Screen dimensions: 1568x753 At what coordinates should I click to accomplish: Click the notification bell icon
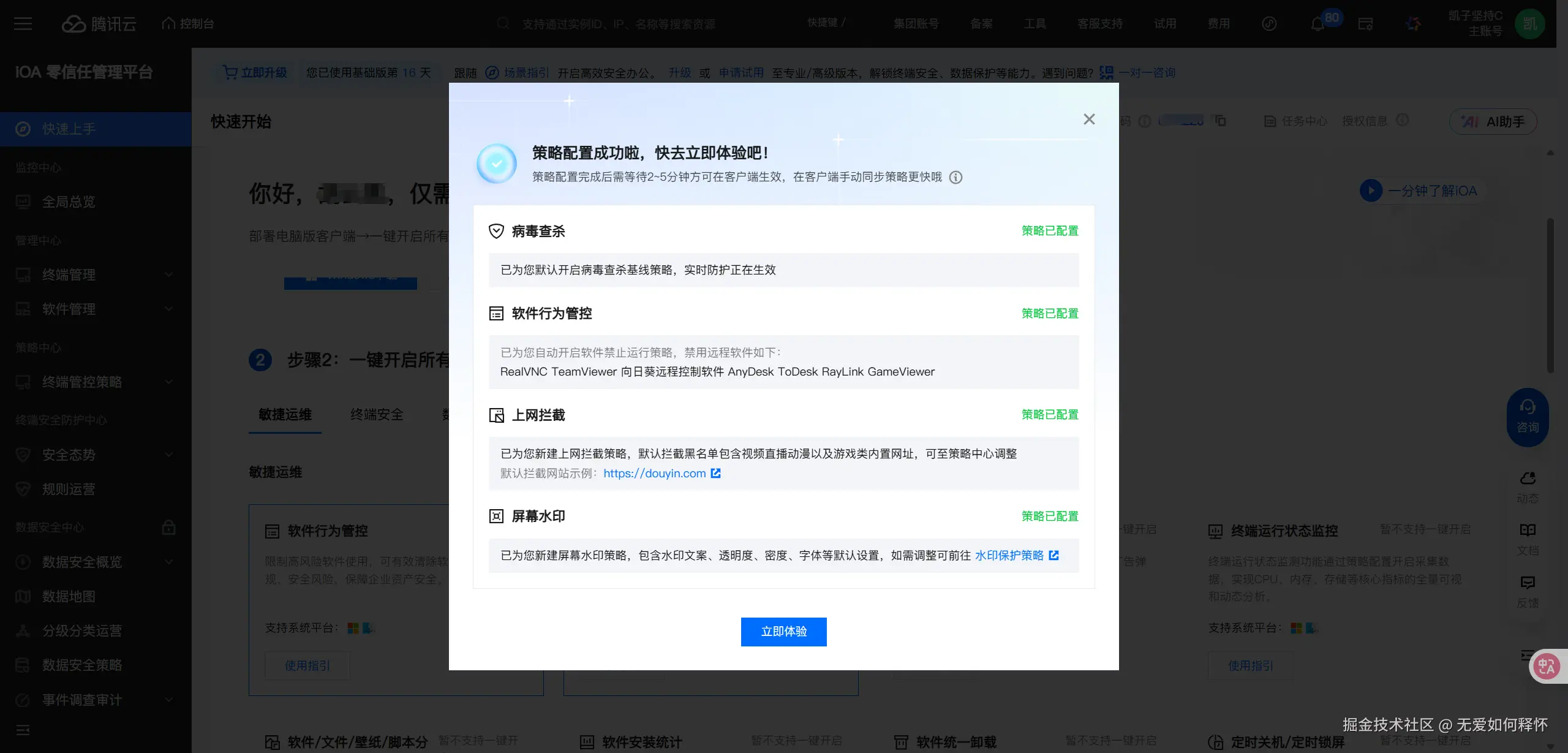point(1317,25)
